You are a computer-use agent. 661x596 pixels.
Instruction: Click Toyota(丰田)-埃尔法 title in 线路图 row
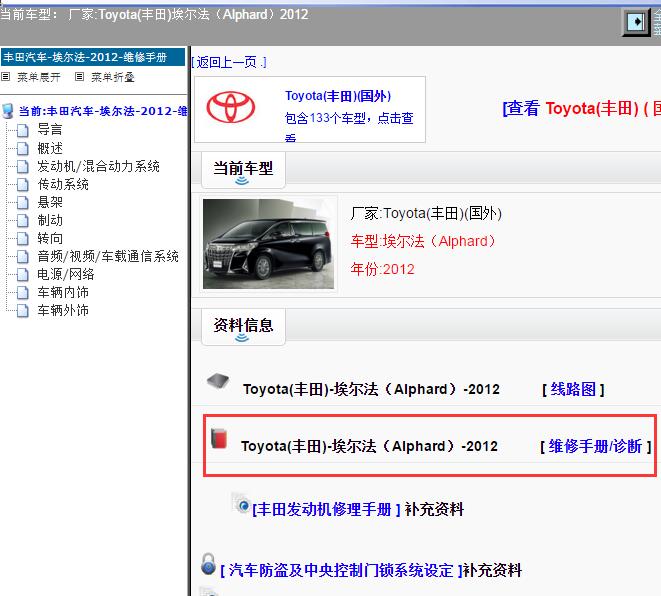(x=371, y=389)
